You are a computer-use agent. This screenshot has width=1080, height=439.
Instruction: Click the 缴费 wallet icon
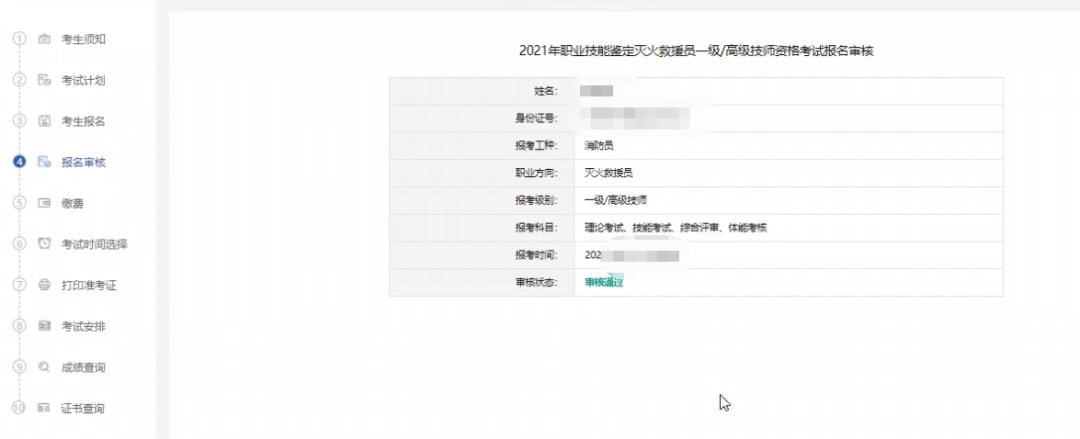point(44,203)
